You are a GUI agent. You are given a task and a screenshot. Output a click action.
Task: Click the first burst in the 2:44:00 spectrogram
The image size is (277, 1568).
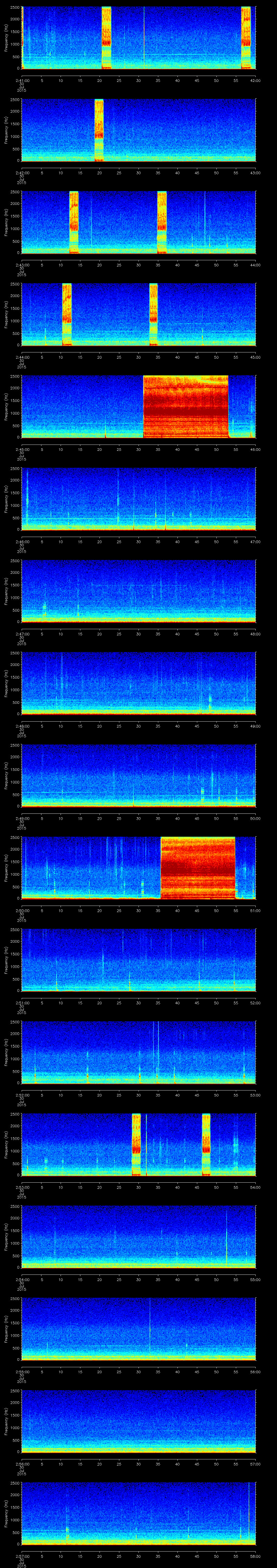click(67, 314)
